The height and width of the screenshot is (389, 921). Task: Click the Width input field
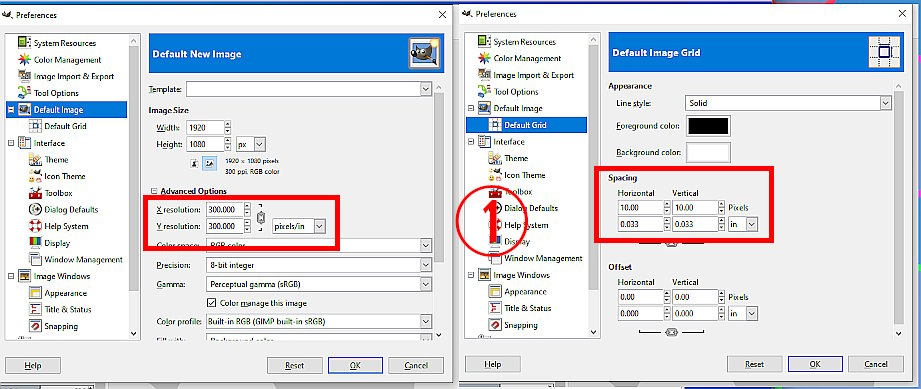click(x=205, y=128)
